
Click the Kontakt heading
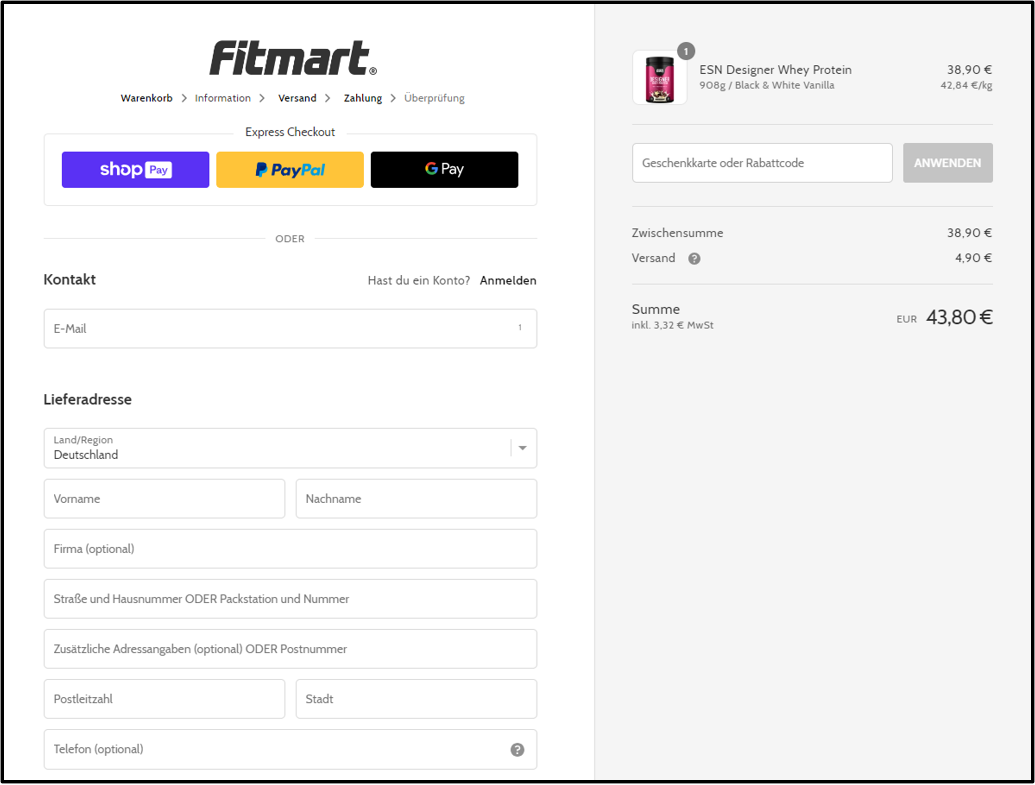pos(69,279)
